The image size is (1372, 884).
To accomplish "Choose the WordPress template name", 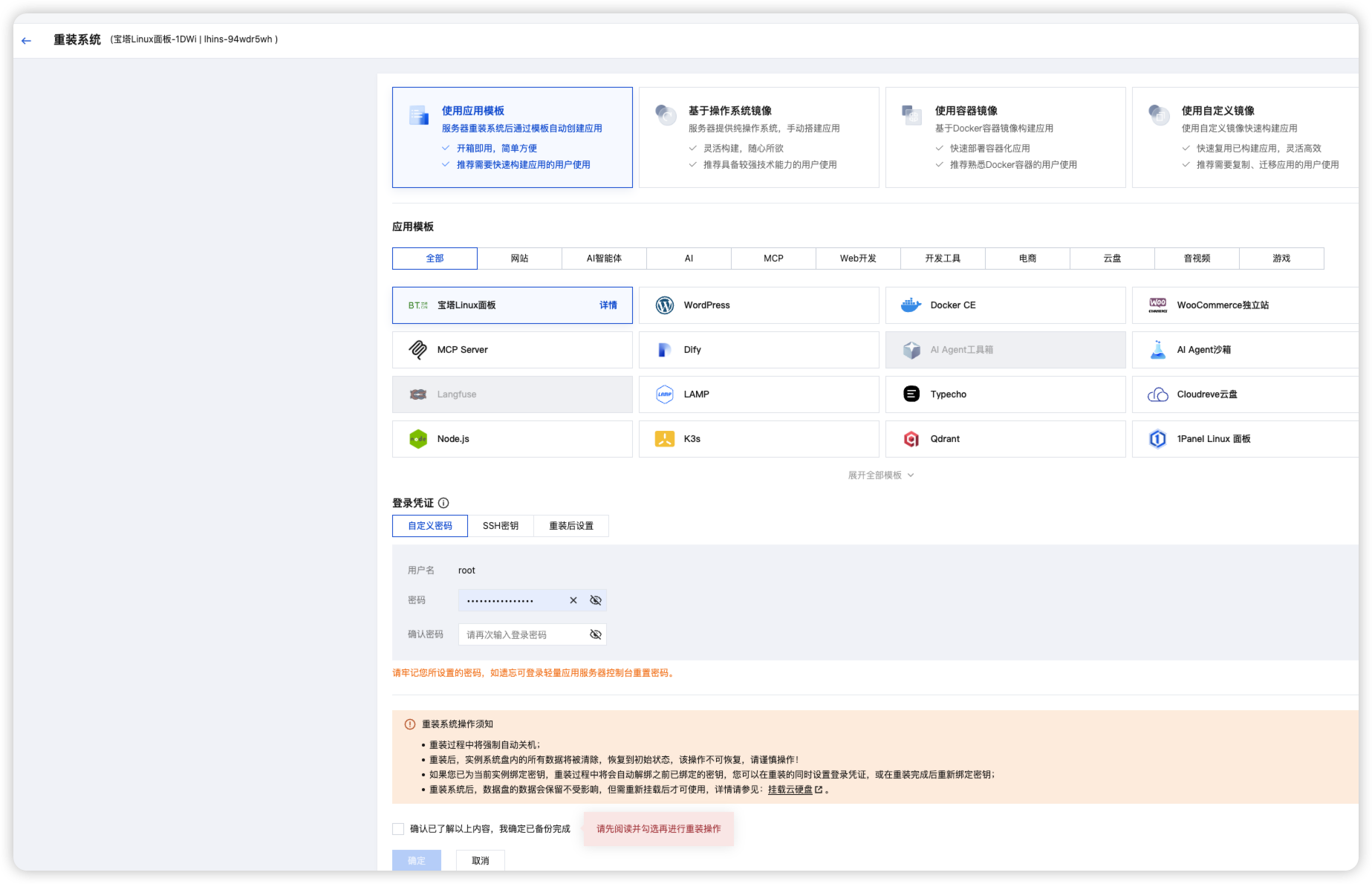I will coord(707,305).
